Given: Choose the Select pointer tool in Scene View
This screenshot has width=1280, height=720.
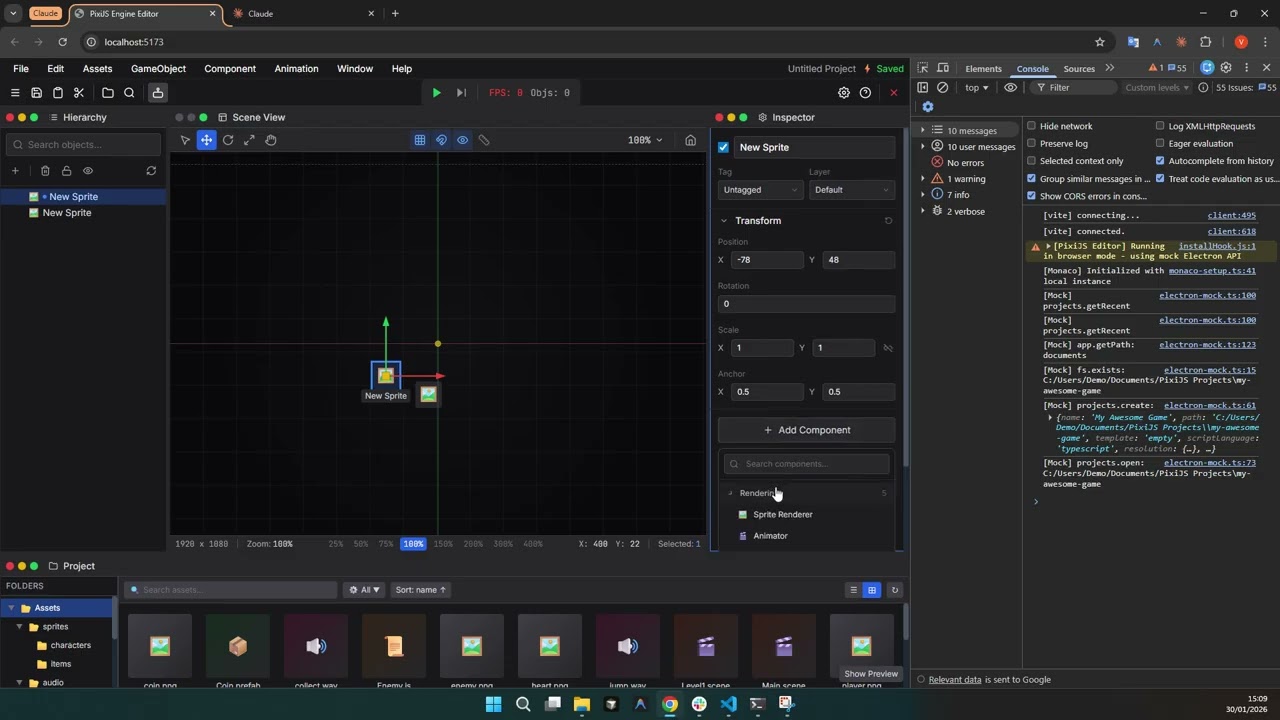Looking at the screenshot, I should (185, 140).
